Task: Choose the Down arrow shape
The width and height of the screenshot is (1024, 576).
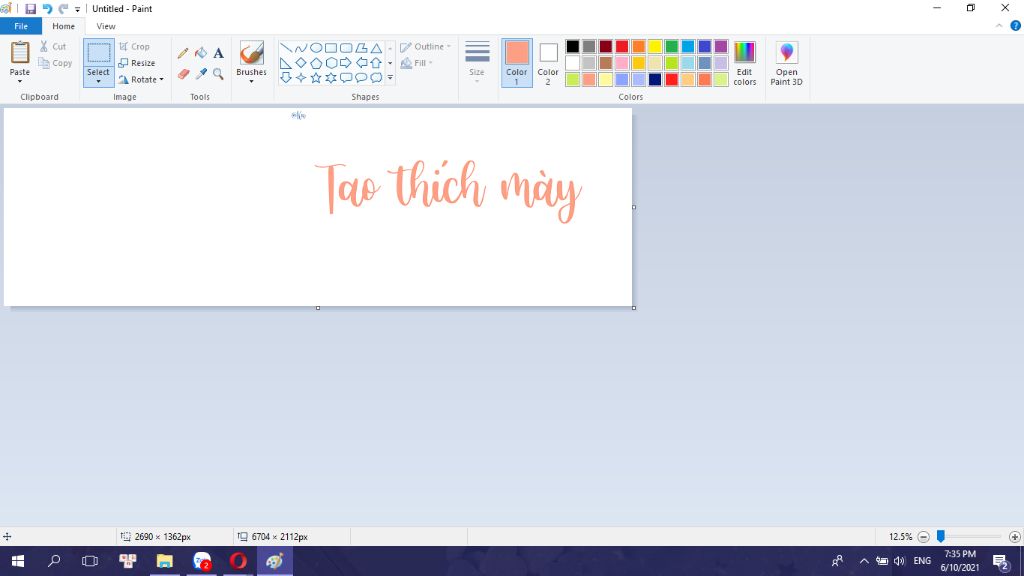Action: (286, 78)
